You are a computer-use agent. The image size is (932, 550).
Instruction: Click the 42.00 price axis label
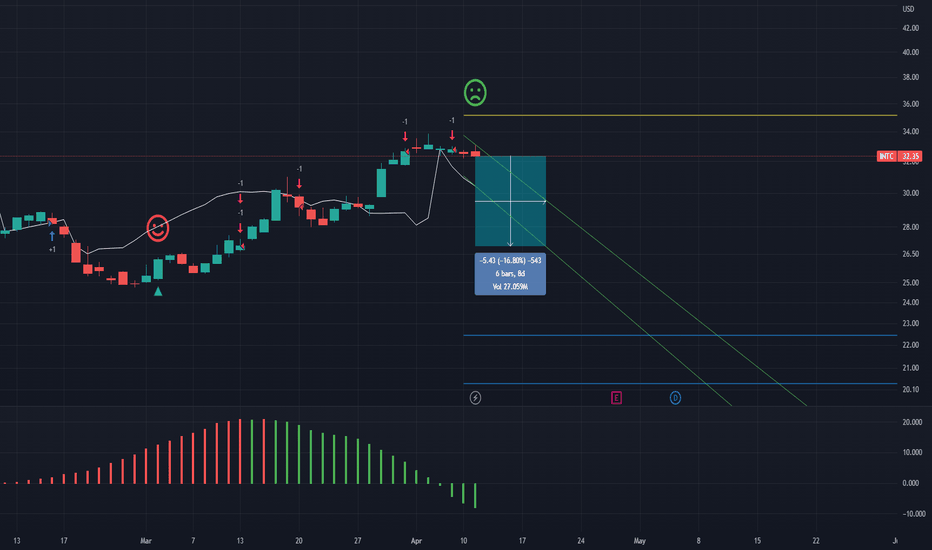910,28
